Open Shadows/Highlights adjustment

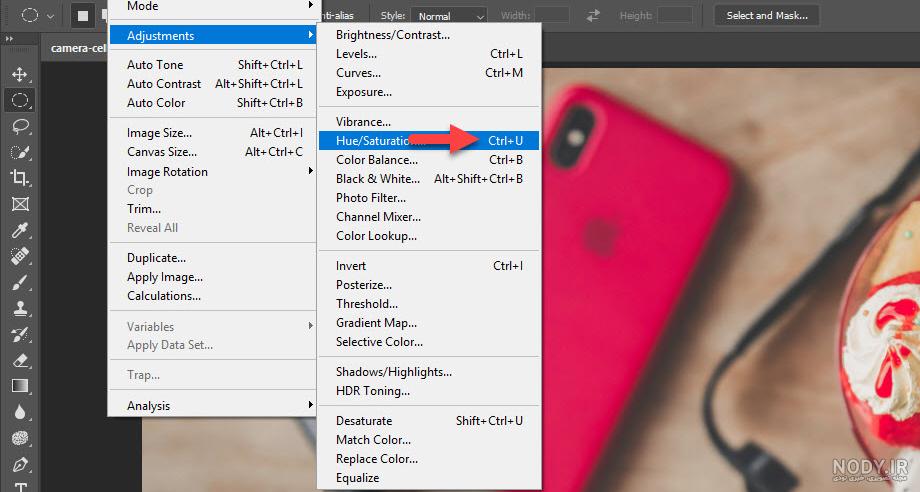(x=429, y=372)
